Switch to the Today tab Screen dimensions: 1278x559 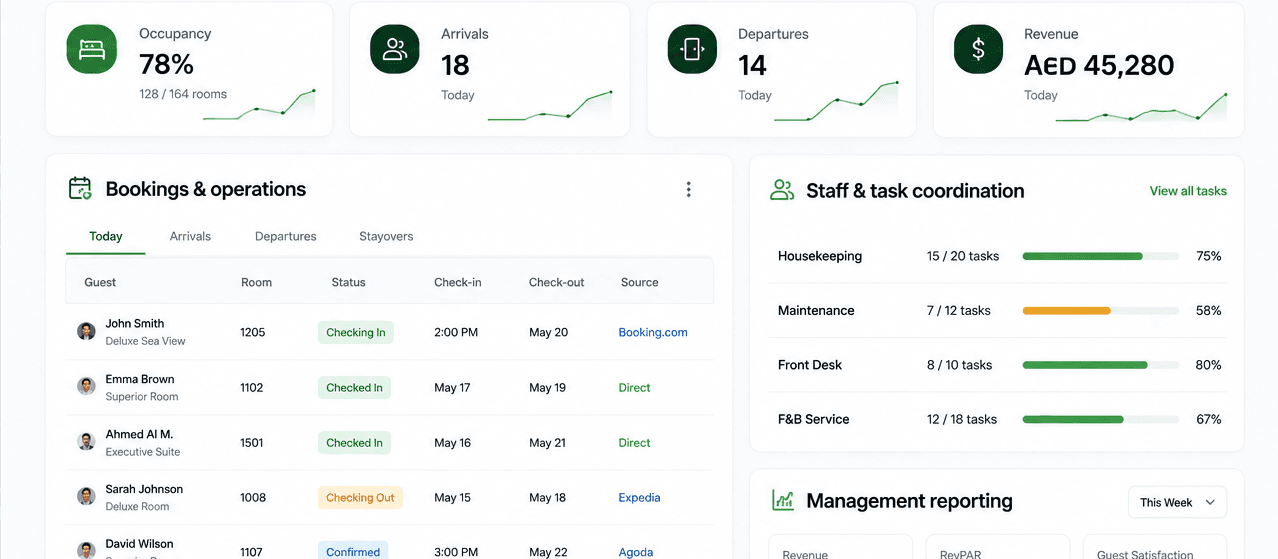point(106,237)
